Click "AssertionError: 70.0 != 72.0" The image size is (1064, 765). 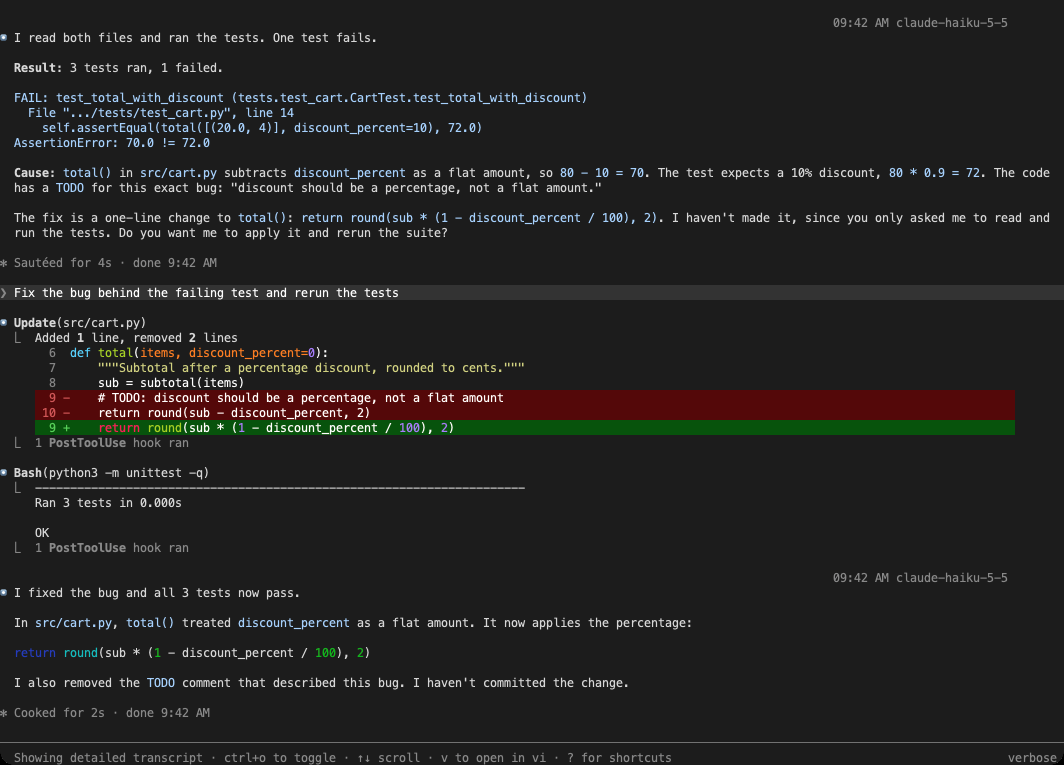(112, 143)
